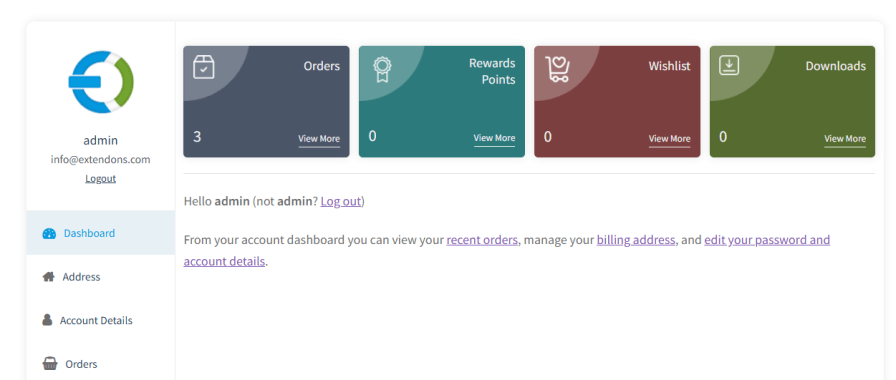Click the Rewards Points ribbon badge icon
The height and width of the screenshot is (380, 896).
382,69
